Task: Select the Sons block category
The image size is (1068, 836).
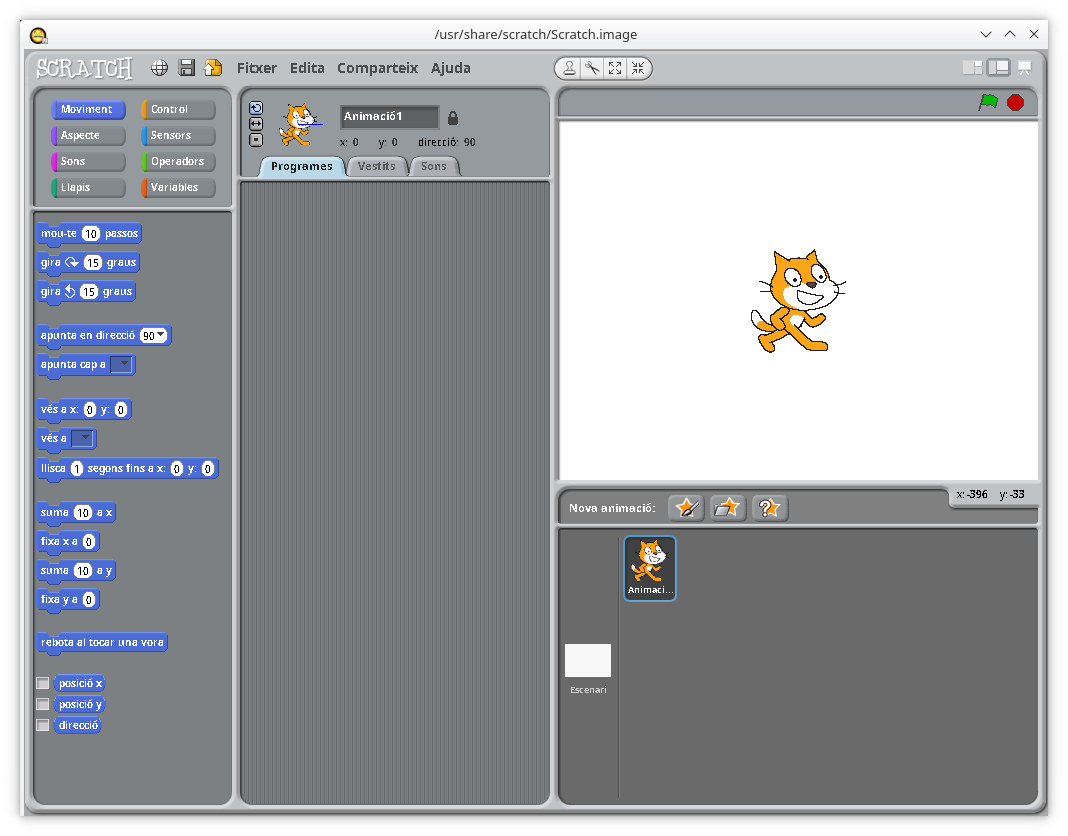Action: pos(88,161)
